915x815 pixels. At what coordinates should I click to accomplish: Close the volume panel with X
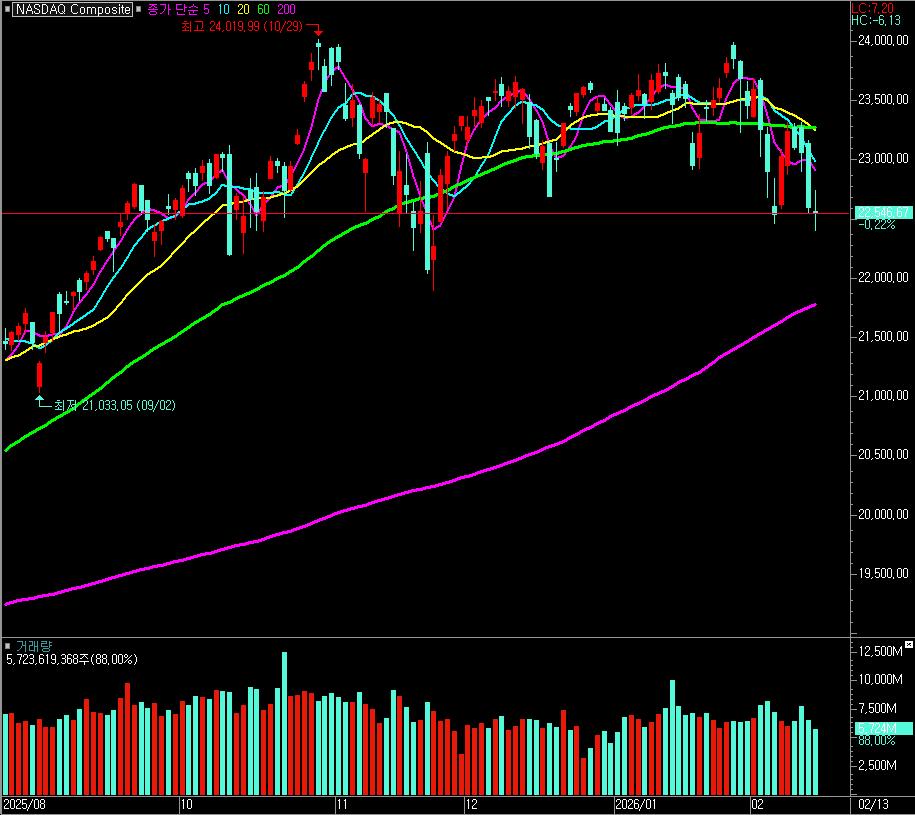(907, 643)
